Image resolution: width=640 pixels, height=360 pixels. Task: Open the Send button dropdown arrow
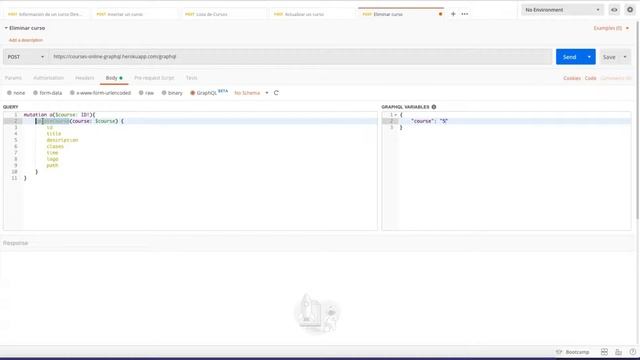(x=589, y=57)
